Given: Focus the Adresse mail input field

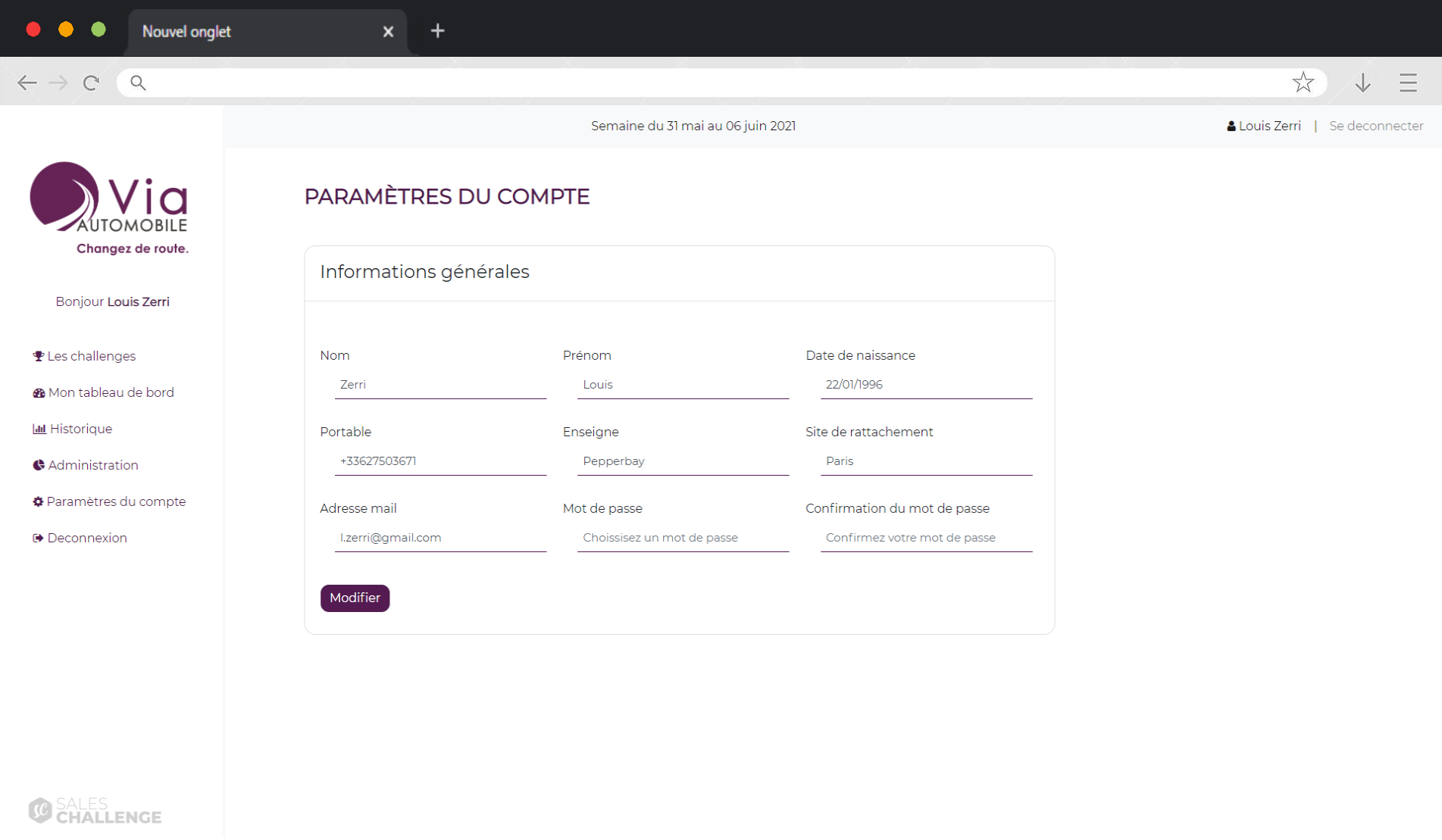Looking at the screenshot, I should click(x=440, y=538).
